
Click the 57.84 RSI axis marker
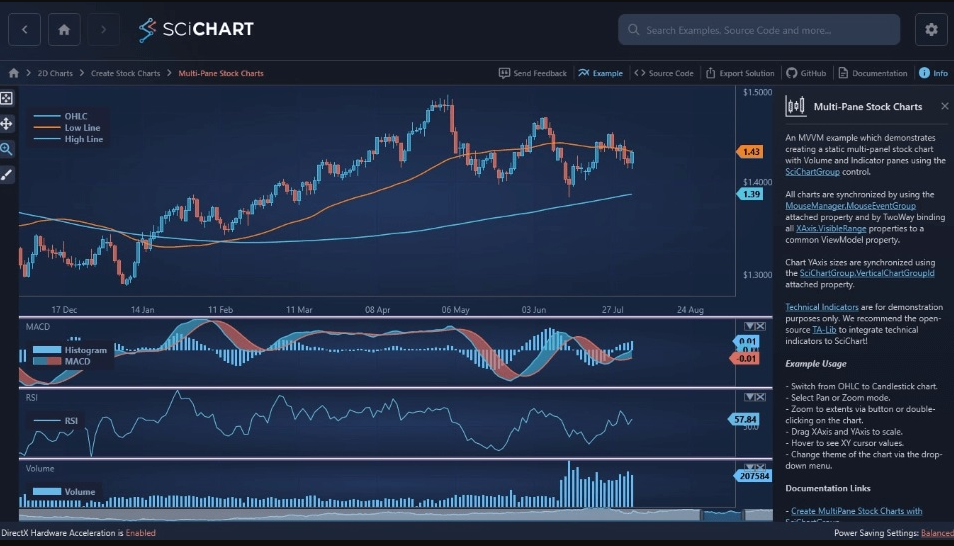pyautogui.click(x=744, y=419)
